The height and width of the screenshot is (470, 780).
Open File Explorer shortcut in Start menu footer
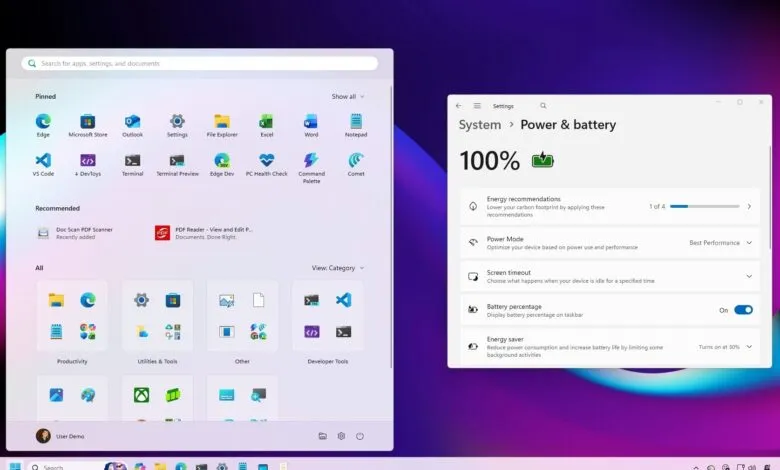click(323, 436)
